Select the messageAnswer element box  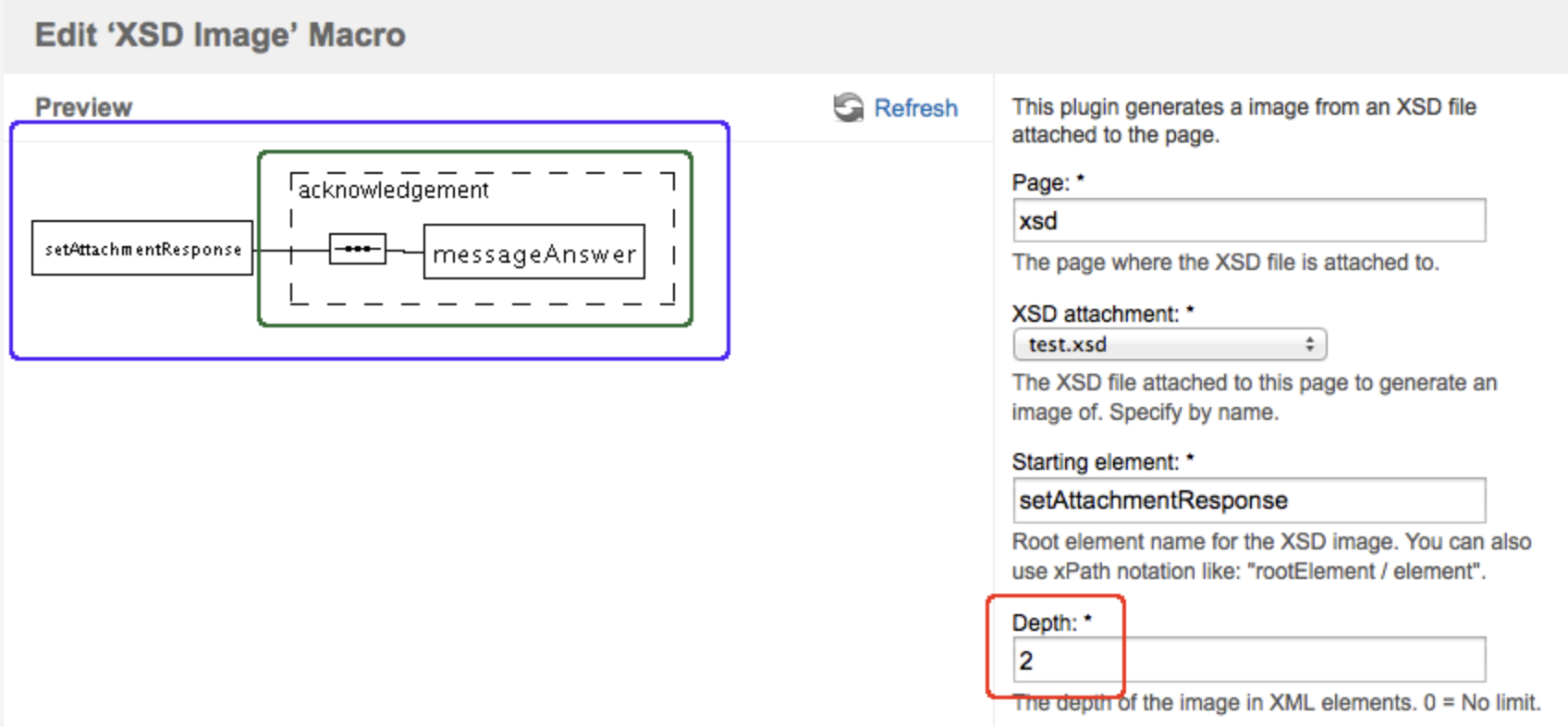tap(533, 252)
